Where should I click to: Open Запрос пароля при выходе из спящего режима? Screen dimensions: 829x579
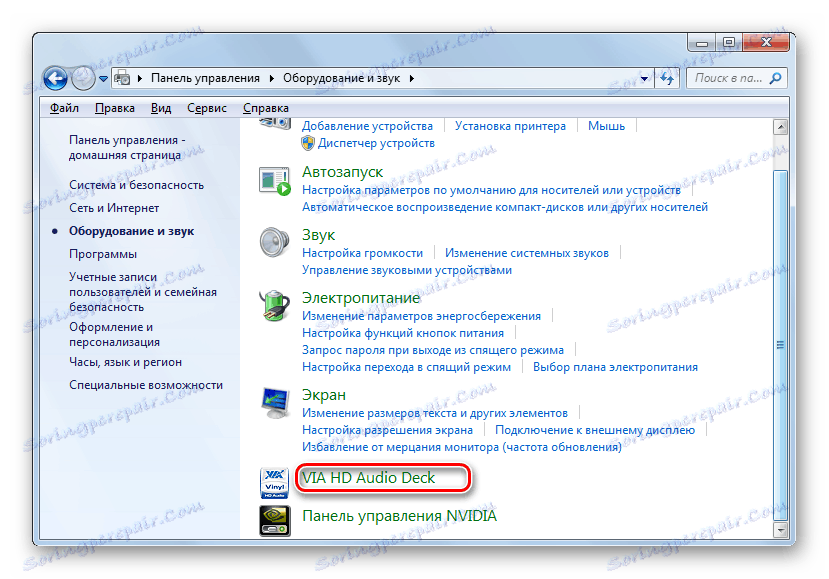[432, 350]
